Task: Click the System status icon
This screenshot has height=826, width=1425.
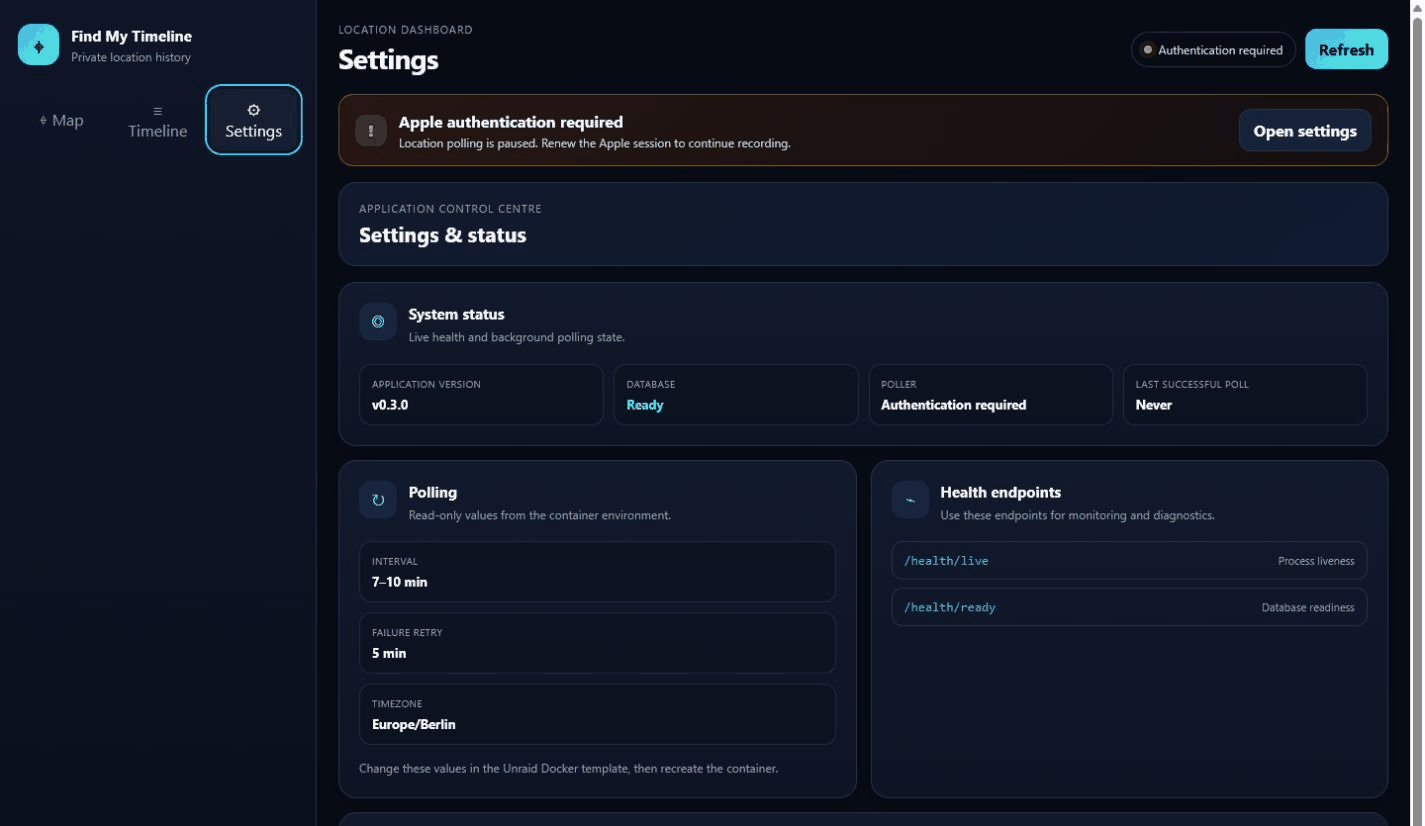Action: click(378, 322)
